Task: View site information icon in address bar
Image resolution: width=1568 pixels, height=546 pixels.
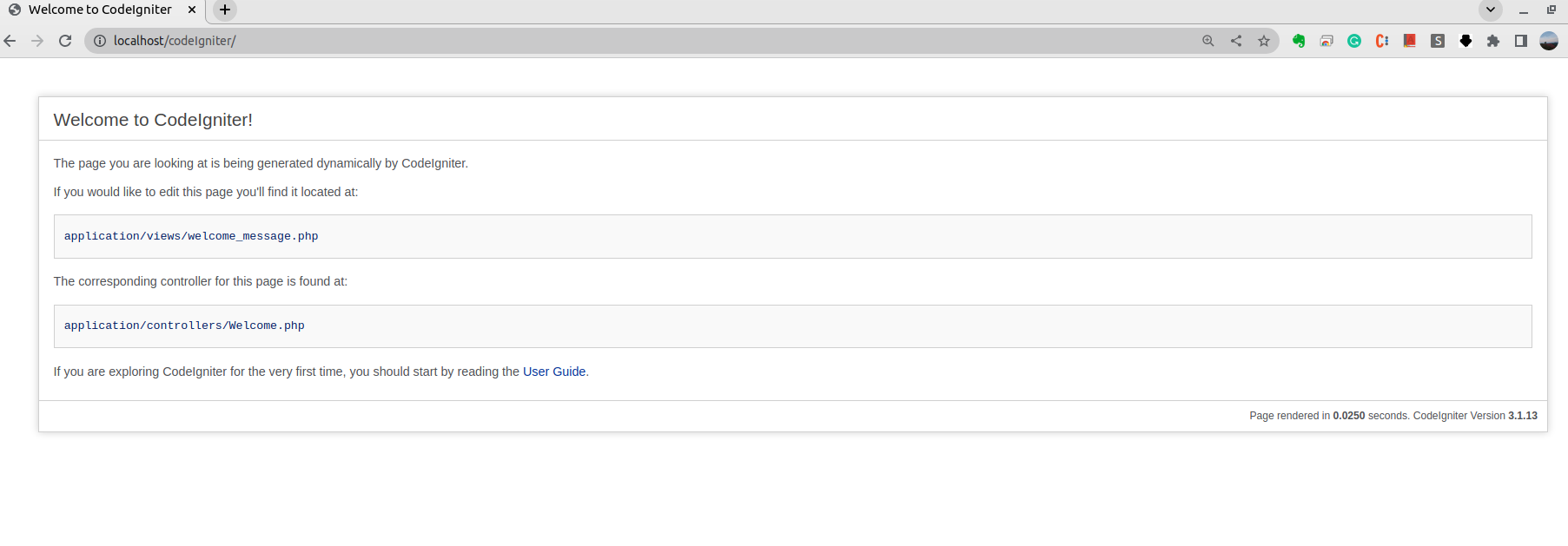Action: click(100, 41)
